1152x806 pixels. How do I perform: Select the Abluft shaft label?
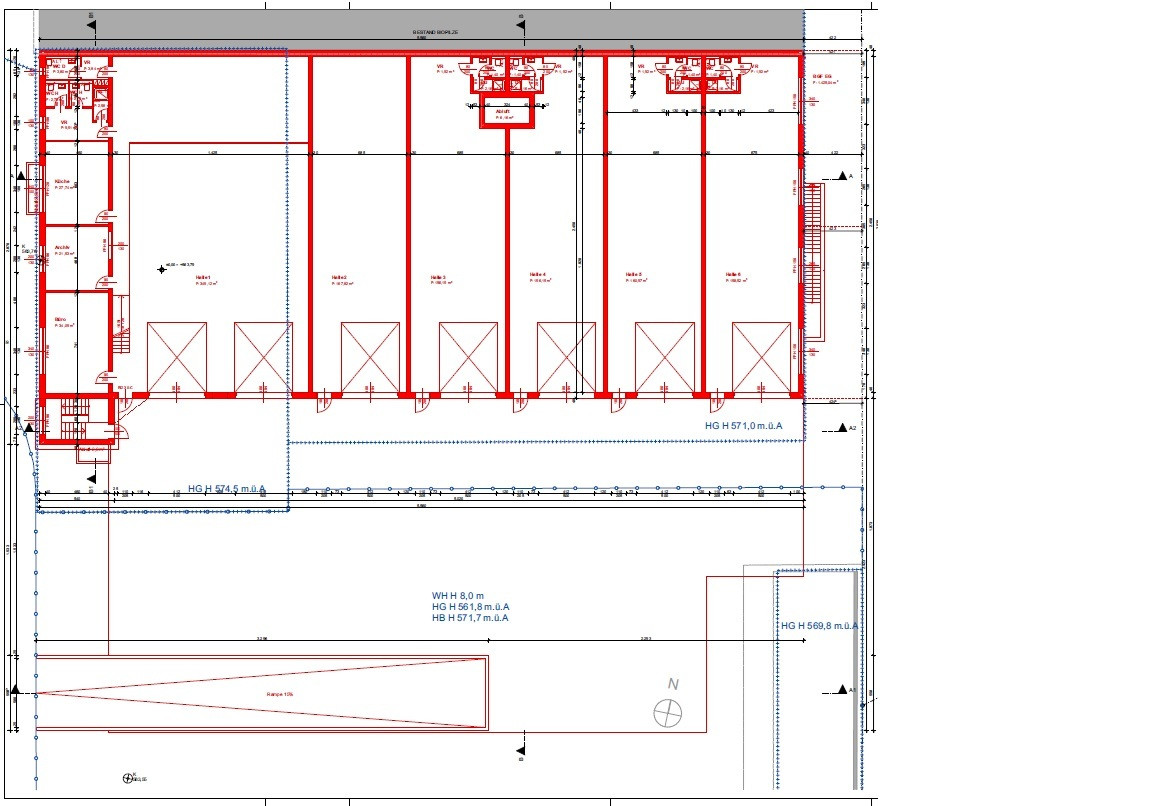point(503,112)
